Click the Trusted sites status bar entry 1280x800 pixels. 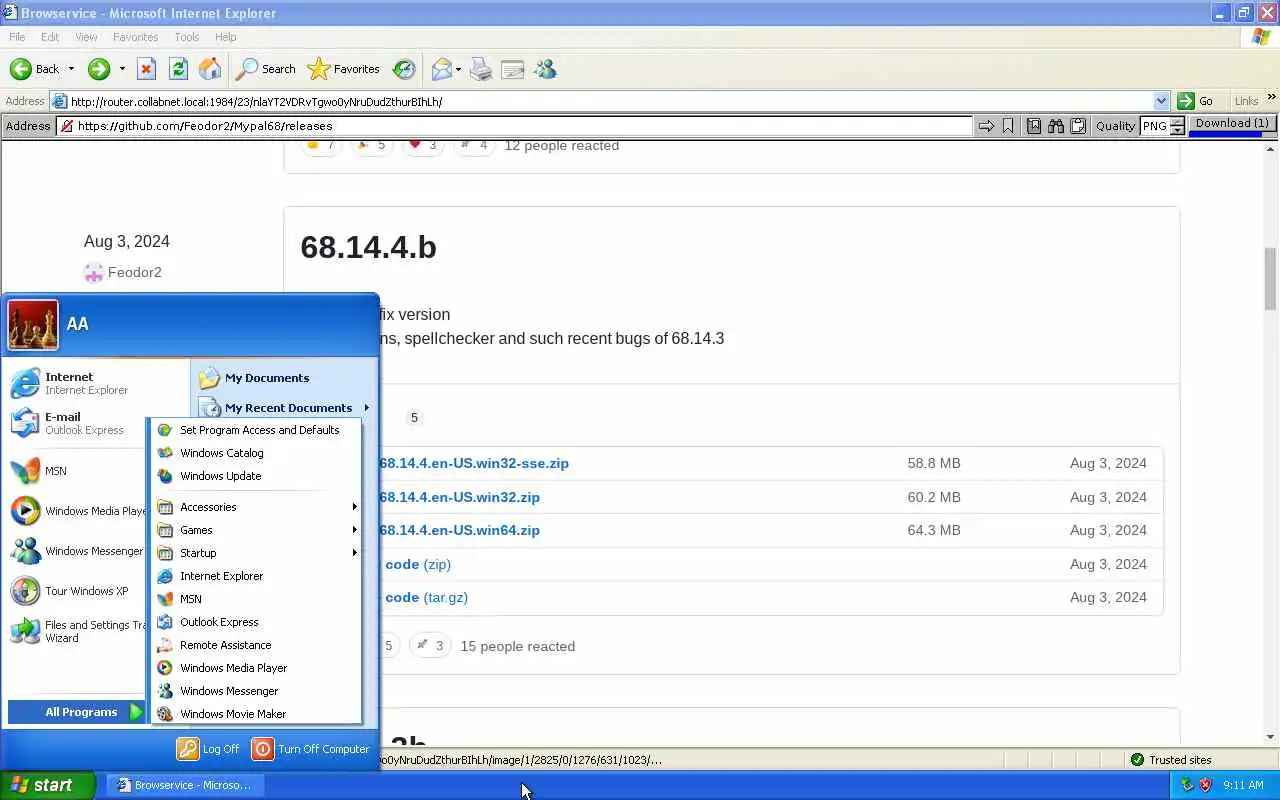[x=1171, y=760]
